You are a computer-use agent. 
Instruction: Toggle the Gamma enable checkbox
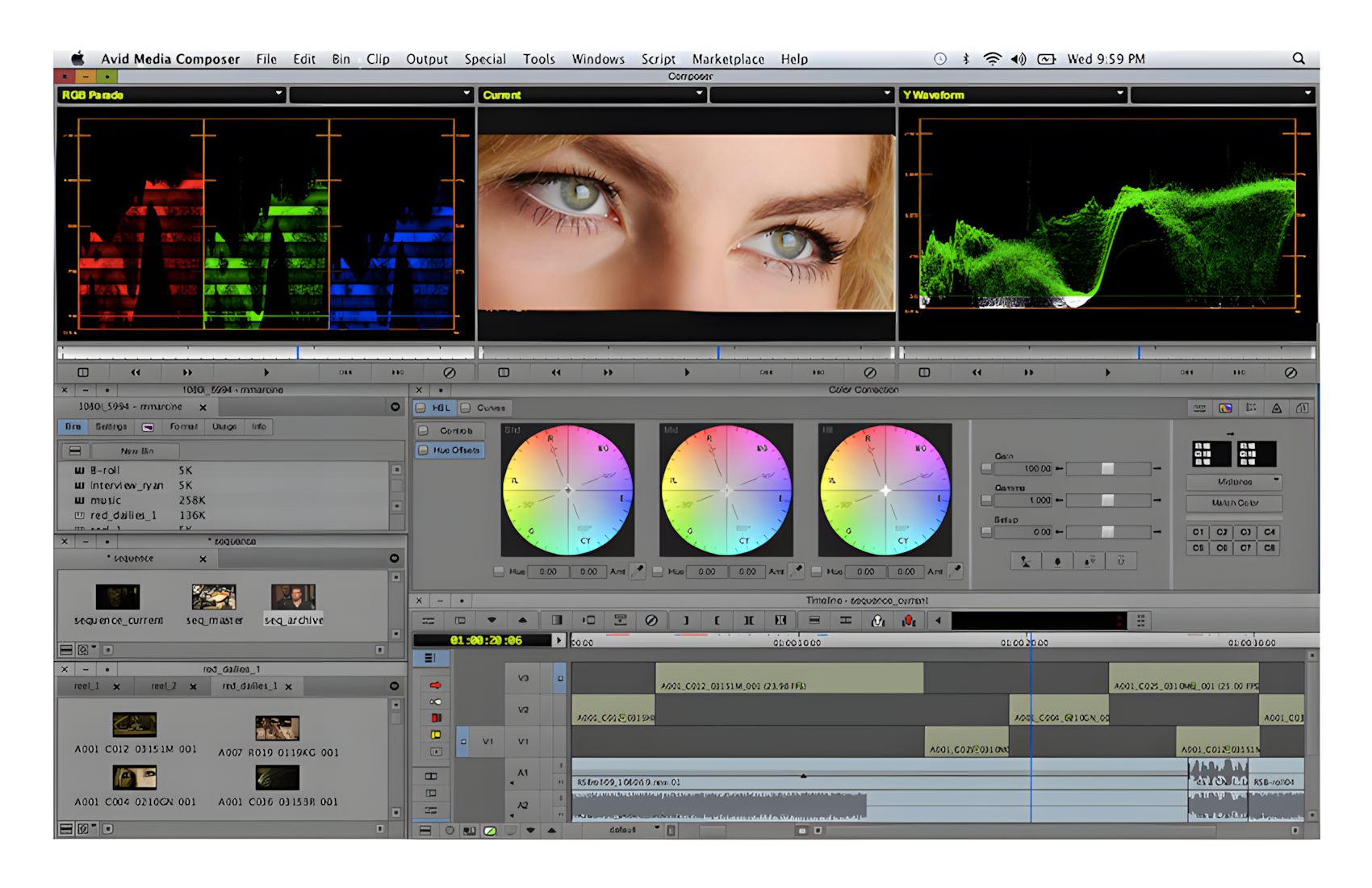[986, 501]
